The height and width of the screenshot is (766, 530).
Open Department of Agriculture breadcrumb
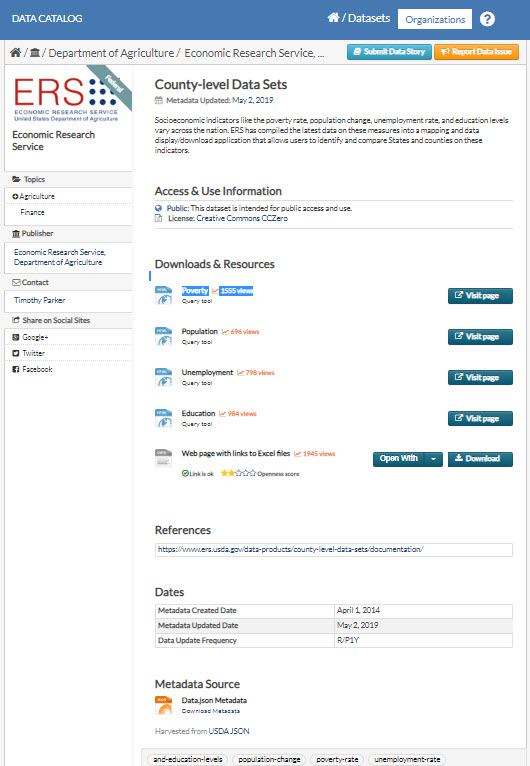coord(111,53)
